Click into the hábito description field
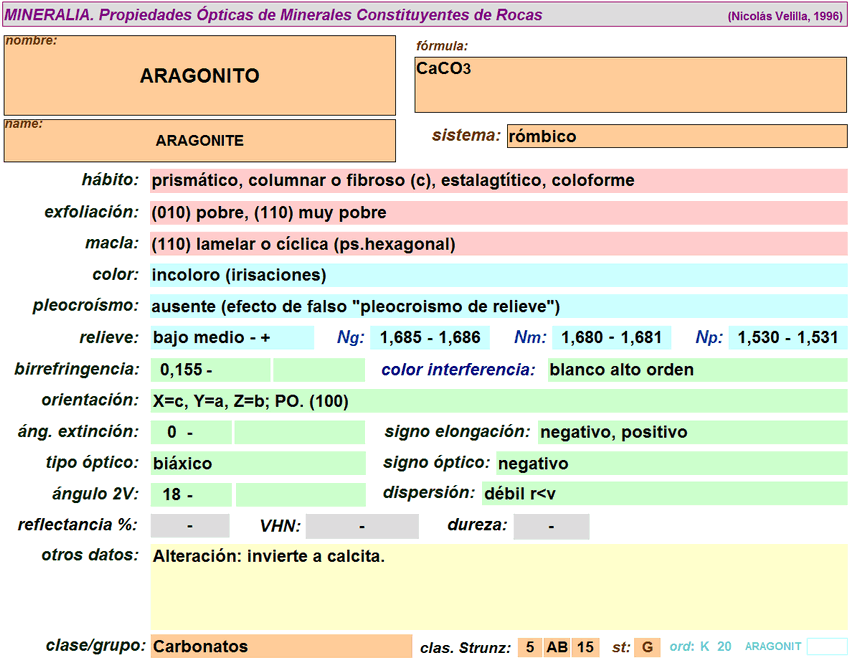The height and width of the screenshot is (661, 850). (x=497, y=181)
